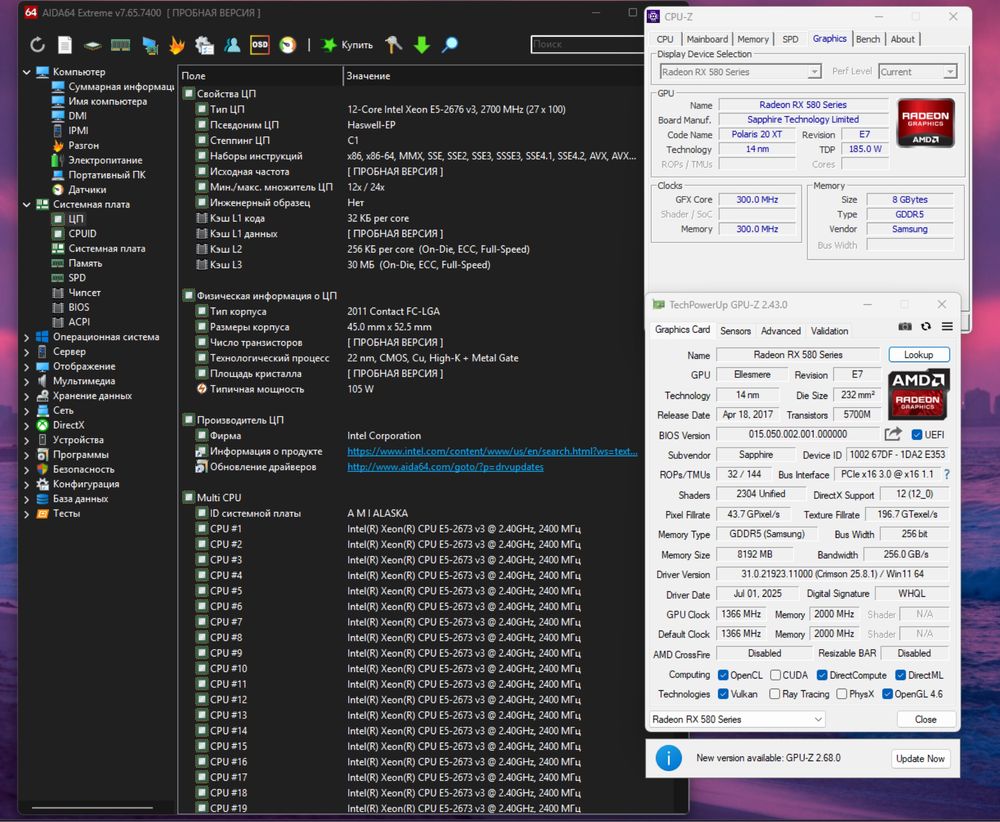
Task: Click the GPU-Z BIOS export share icon
Action: click(893, 434)
